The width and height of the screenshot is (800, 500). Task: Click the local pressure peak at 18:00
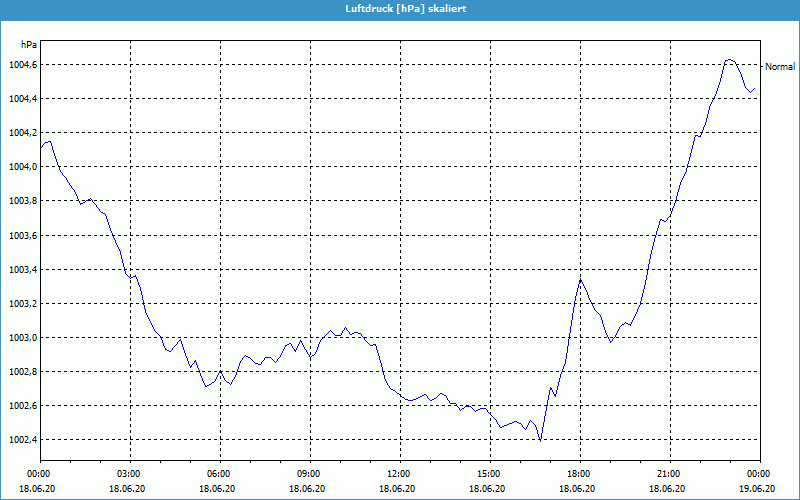[579, 280]
